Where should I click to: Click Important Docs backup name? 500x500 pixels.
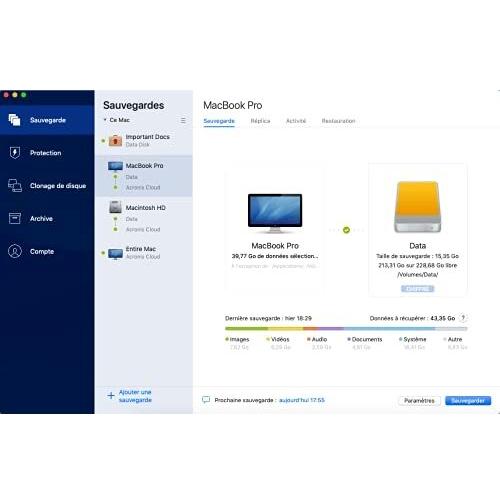pos(148,137)
